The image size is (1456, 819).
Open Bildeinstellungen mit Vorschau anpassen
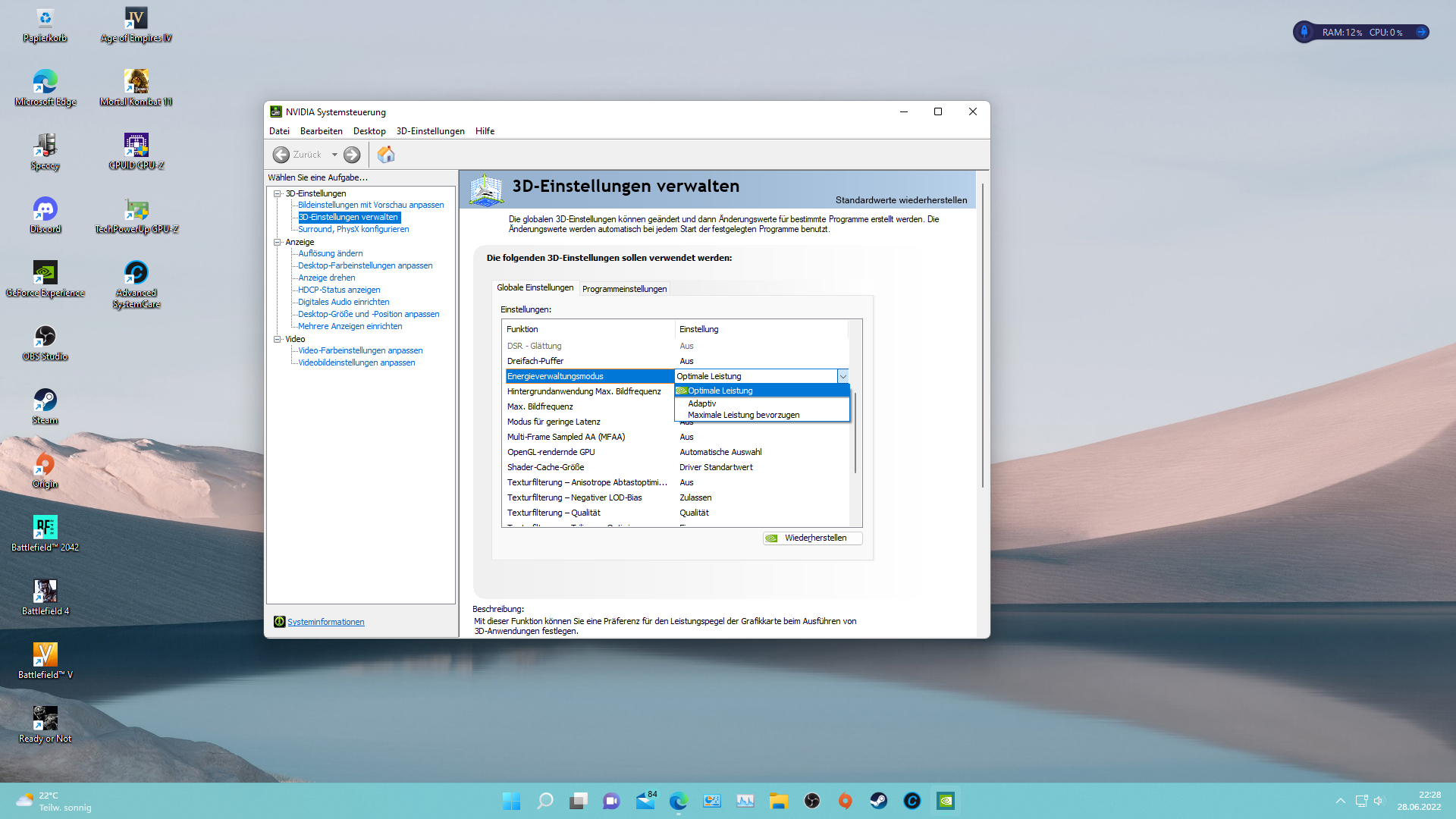371,205
